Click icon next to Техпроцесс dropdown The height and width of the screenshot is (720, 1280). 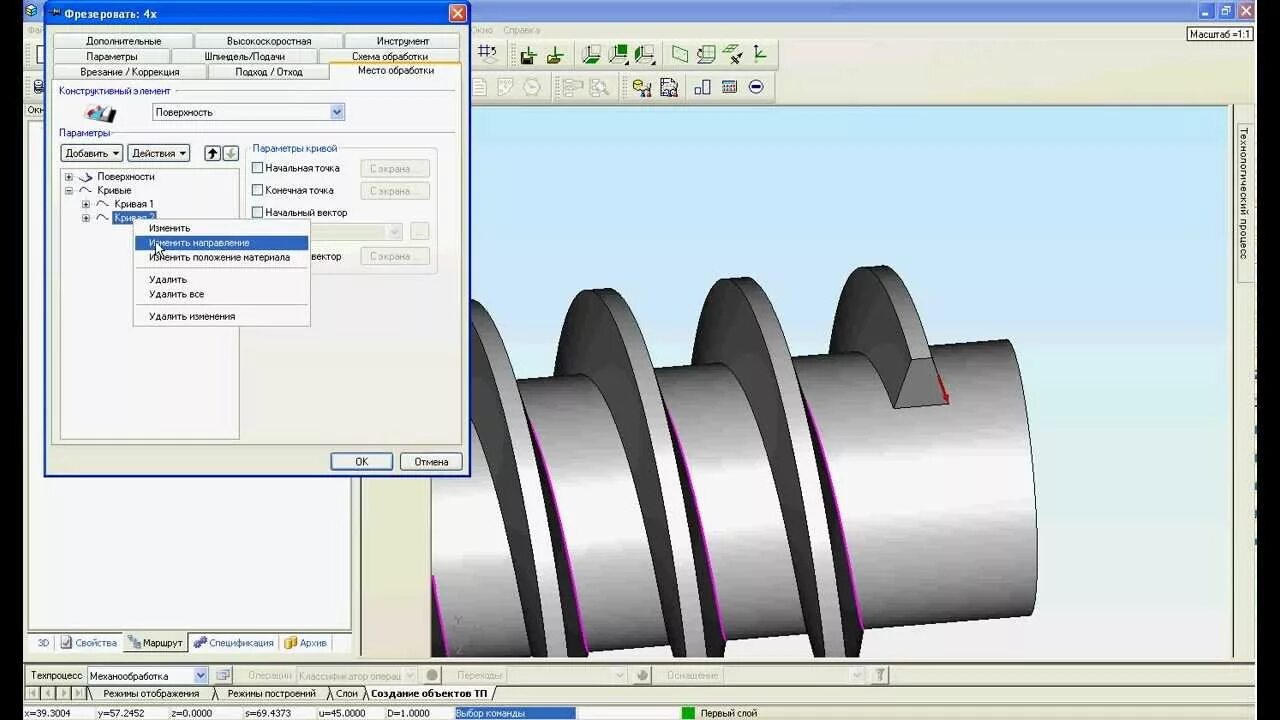pos(223,675)
